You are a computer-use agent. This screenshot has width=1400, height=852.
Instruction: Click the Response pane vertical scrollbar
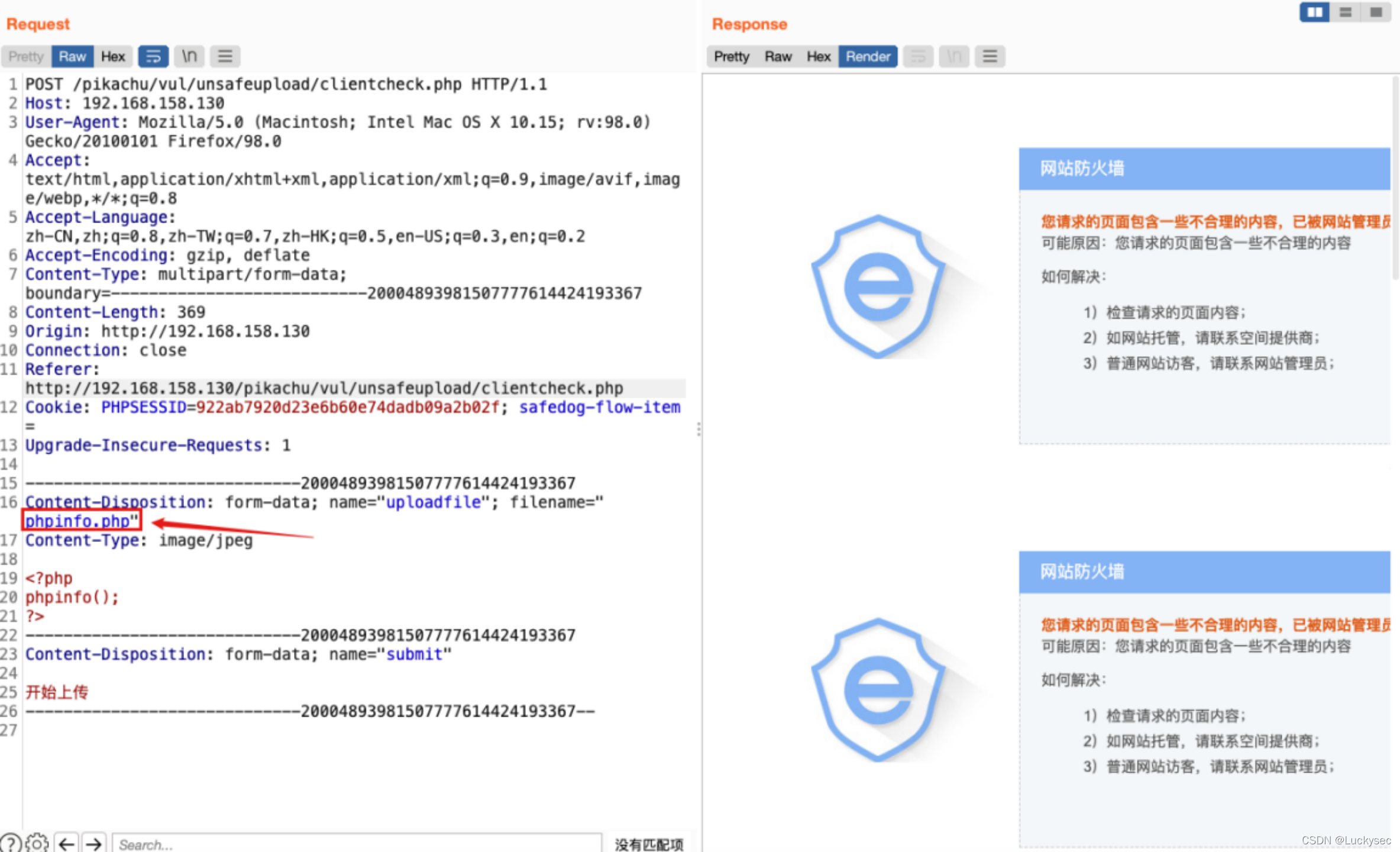pyautogui.click(x=1395, y=177)
